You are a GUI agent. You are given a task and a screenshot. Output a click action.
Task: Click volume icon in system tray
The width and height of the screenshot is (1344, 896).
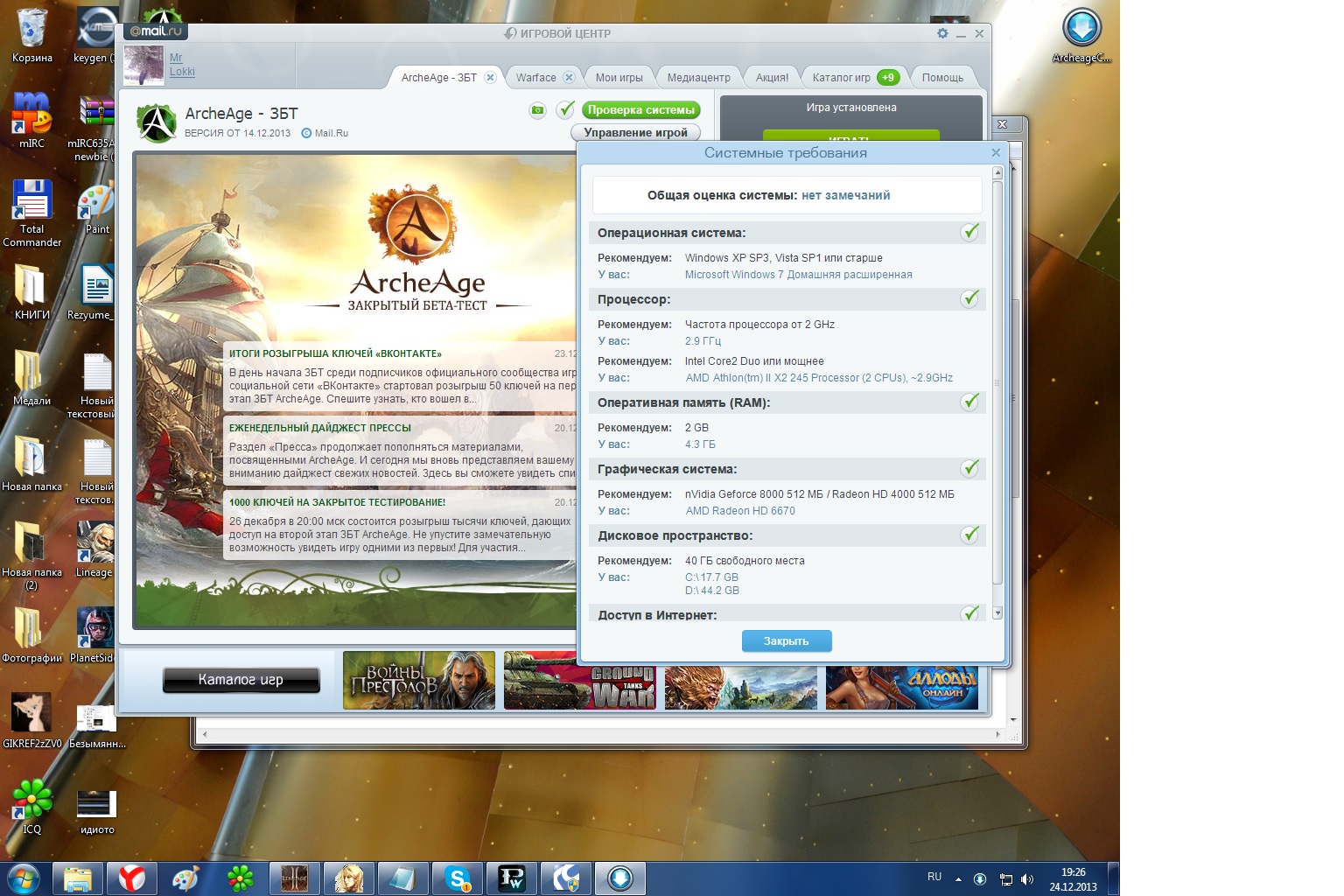coord(1027,879)
